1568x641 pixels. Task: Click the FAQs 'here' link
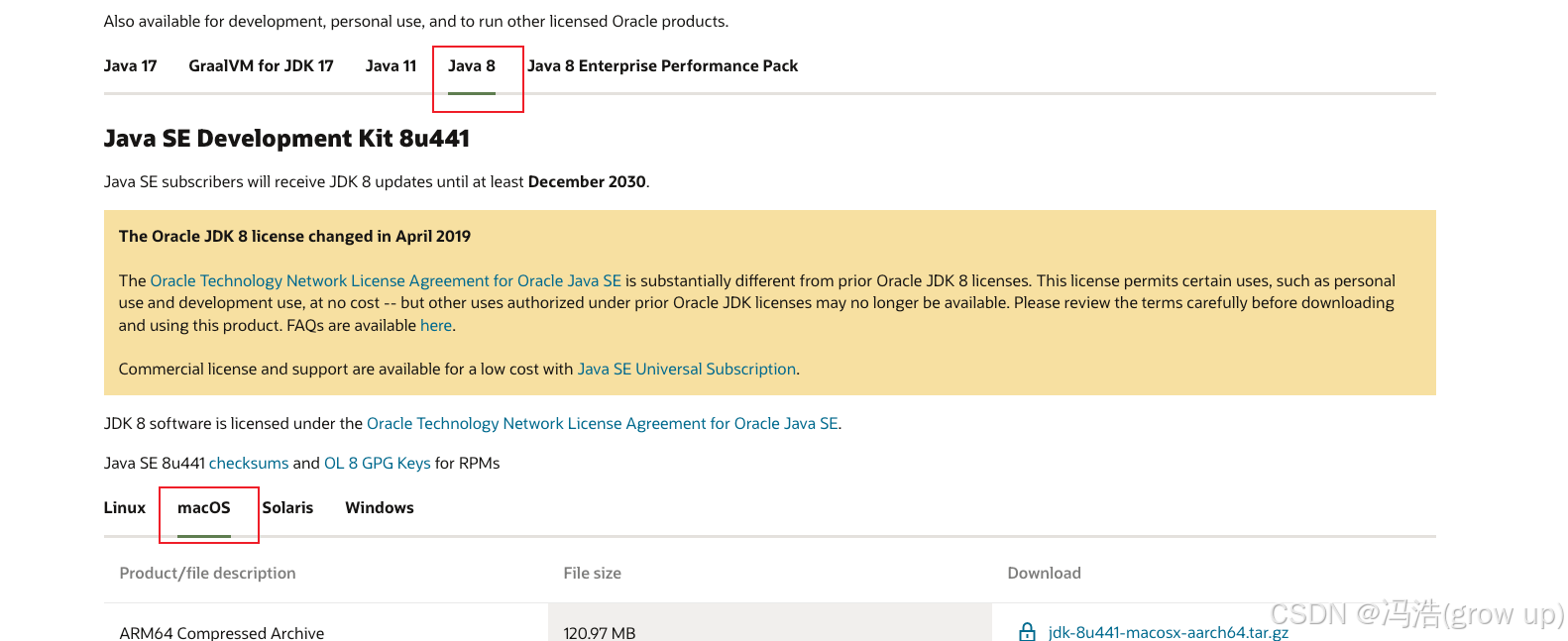[436, 326]
